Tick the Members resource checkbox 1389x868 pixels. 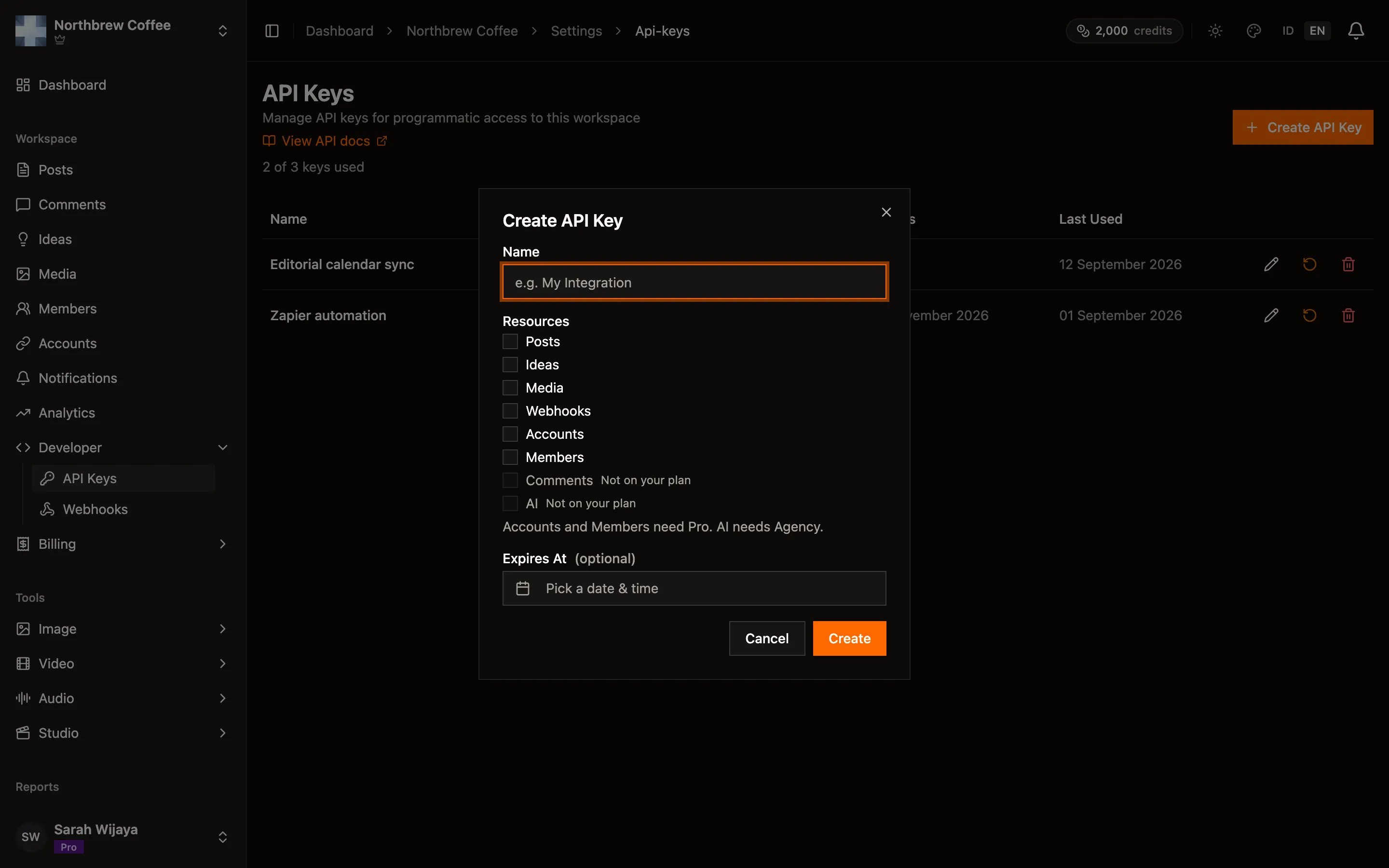pyautogui.click(x=510, y=457)
